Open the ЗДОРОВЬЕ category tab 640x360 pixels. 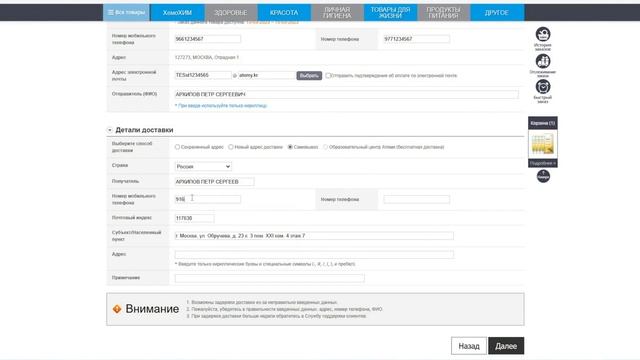pyautogui.click(x=231, y=13)
